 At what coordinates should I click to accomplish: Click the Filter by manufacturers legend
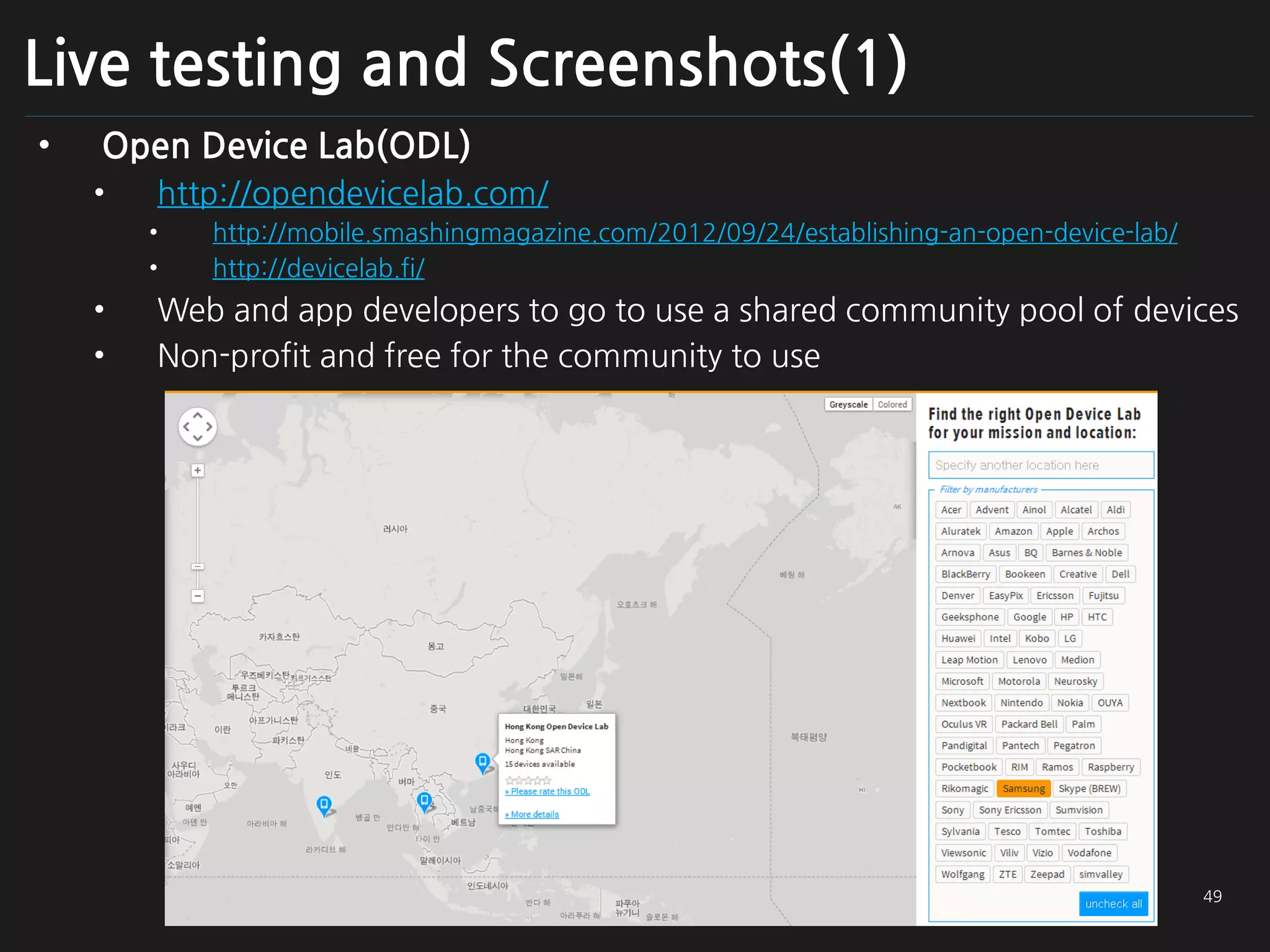988,490
